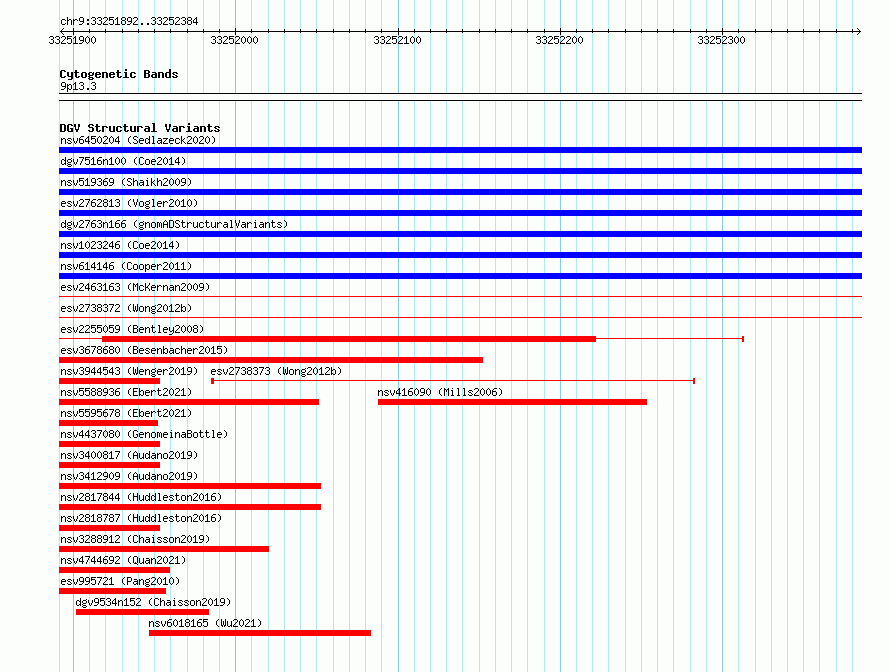Open nsv3288912 (Chaisson2019) variant
Screen dimensions: 890x672
(135, 539)
